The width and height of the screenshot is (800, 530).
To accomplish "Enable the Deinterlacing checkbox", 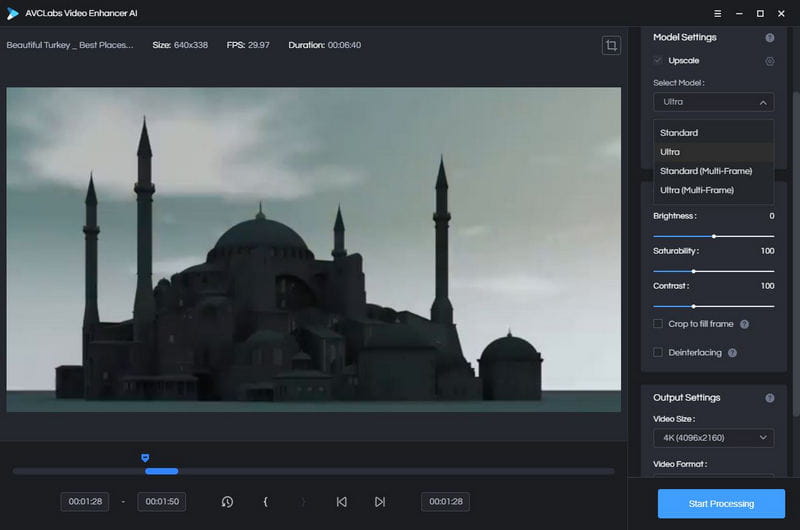I will 658,352.
